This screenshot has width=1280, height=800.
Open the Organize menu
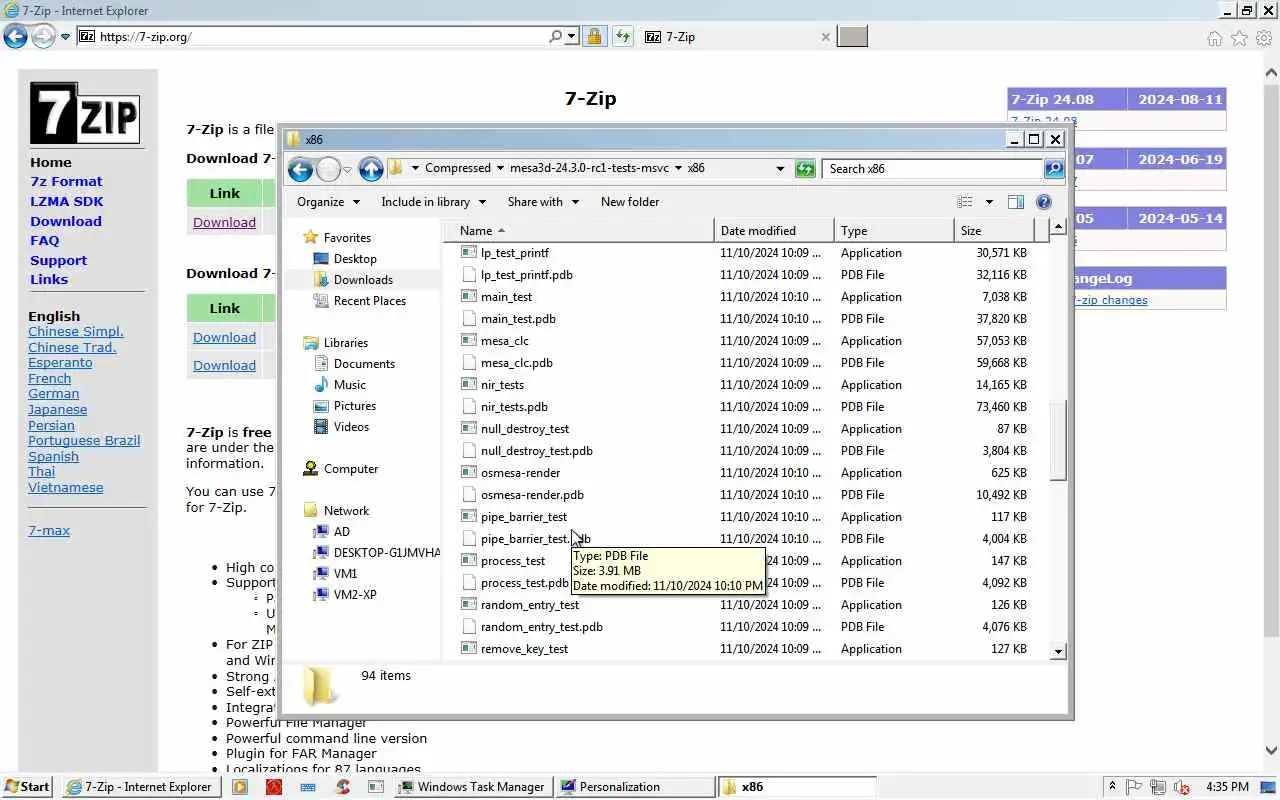point(328,202)
